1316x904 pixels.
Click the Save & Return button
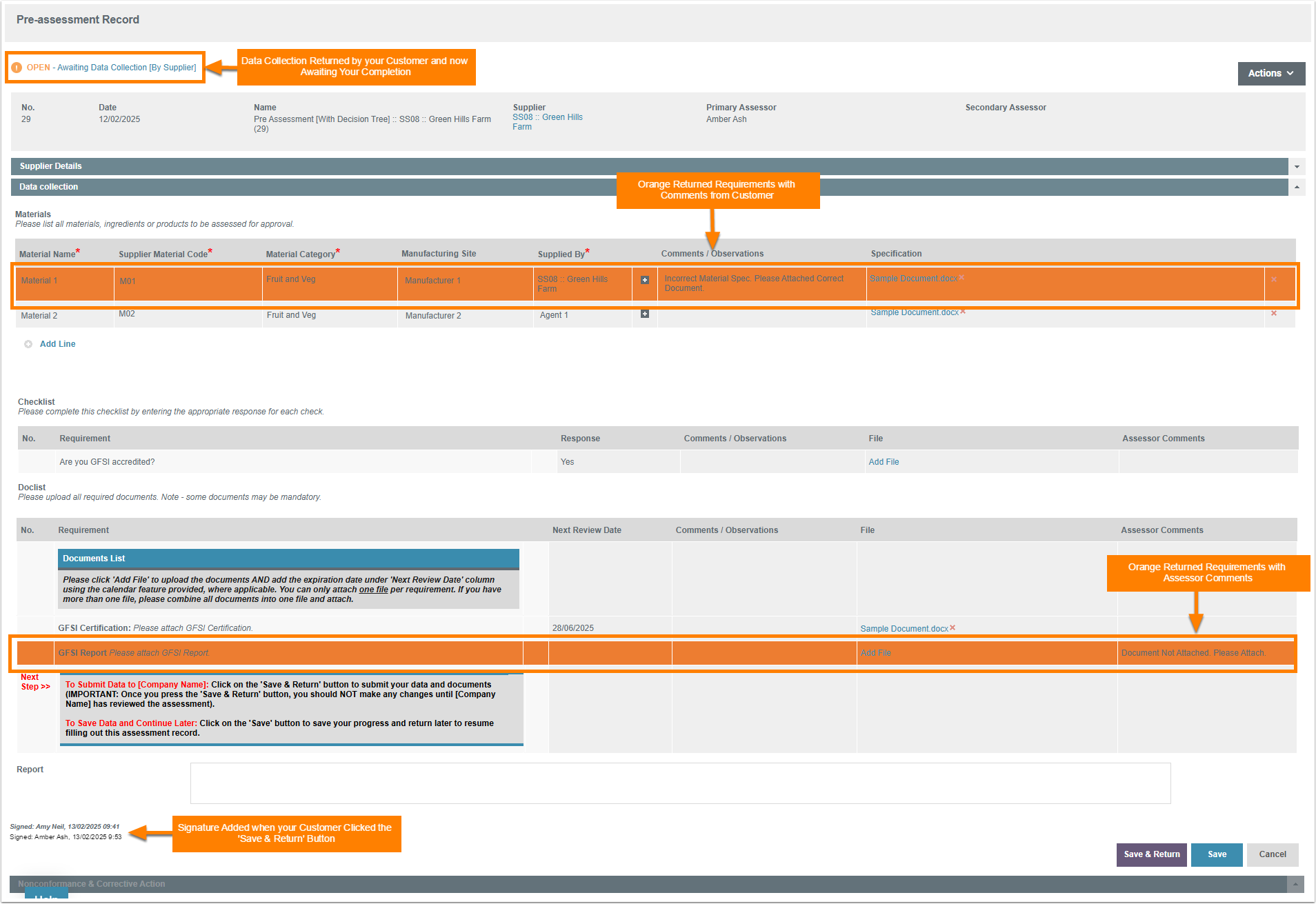pos(1151,854)
